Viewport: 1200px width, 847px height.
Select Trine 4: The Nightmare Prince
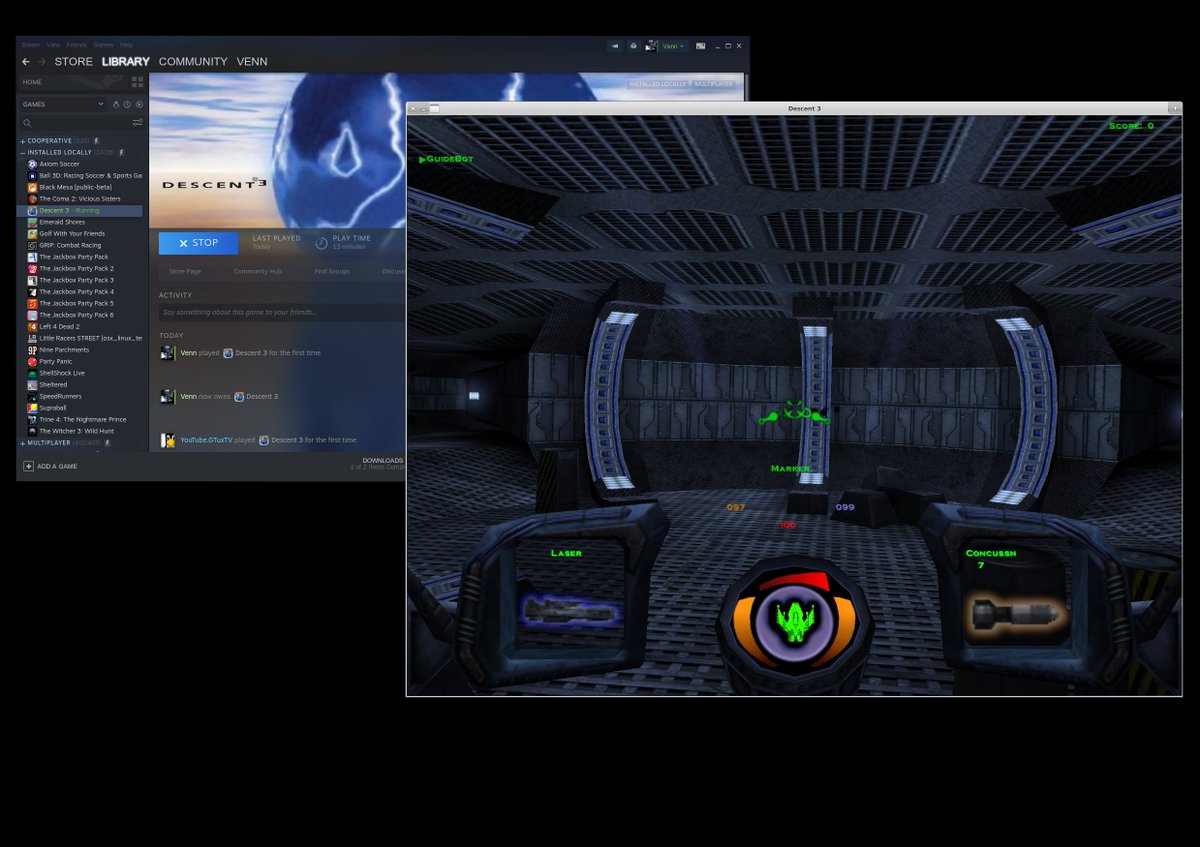point(81,419)
